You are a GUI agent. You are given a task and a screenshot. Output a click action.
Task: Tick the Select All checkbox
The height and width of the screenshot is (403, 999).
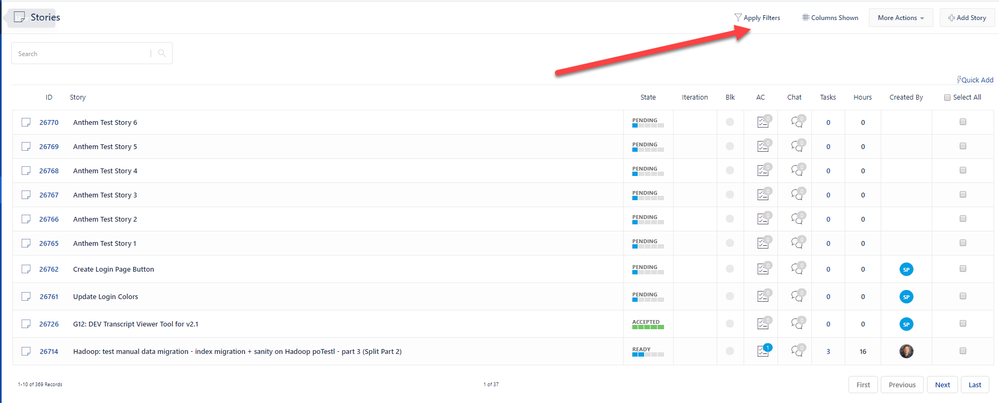tap(947, 97)
